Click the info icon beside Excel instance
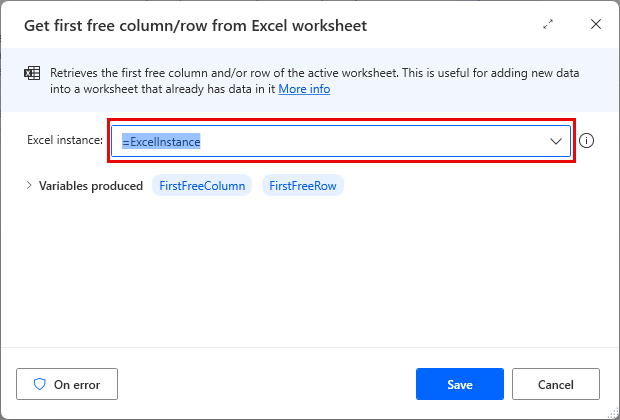Screen dimensions: 620x420 click(587, 141)
